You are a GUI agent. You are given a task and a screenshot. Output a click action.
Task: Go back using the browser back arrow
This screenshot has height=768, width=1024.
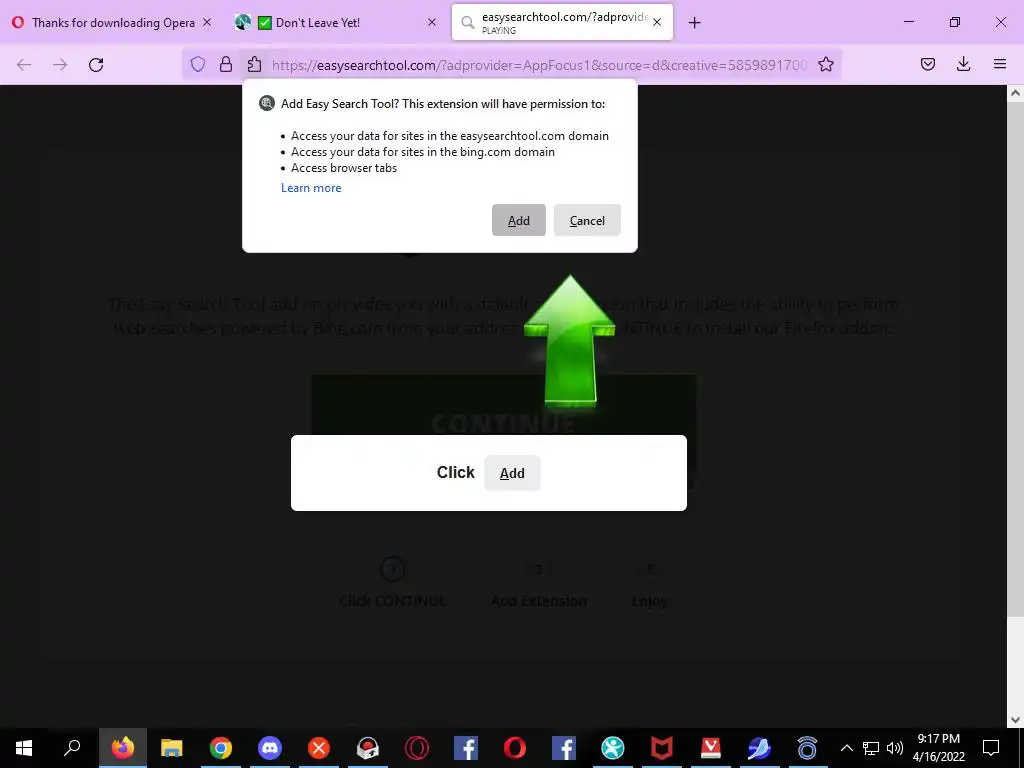pyautogui.click(x=24, y=64)
